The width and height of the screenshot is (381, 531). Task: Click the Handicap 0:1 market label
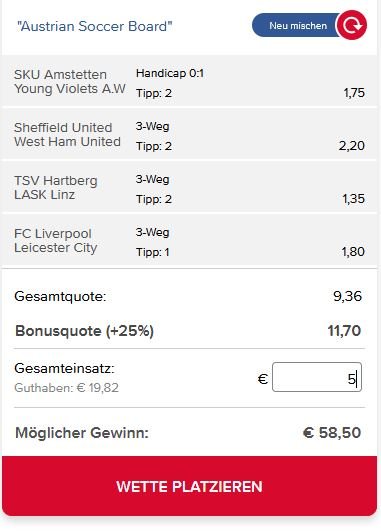[x=170, y=73]
